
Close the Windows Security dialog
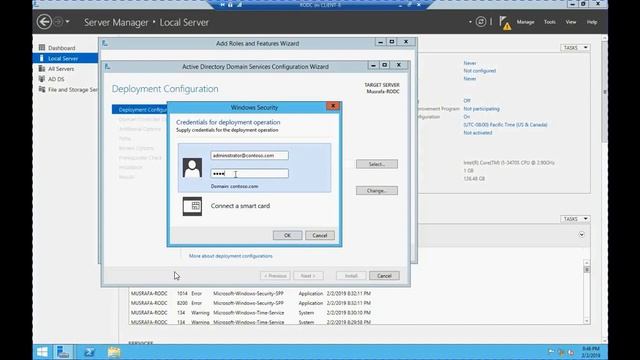(333, 106)
